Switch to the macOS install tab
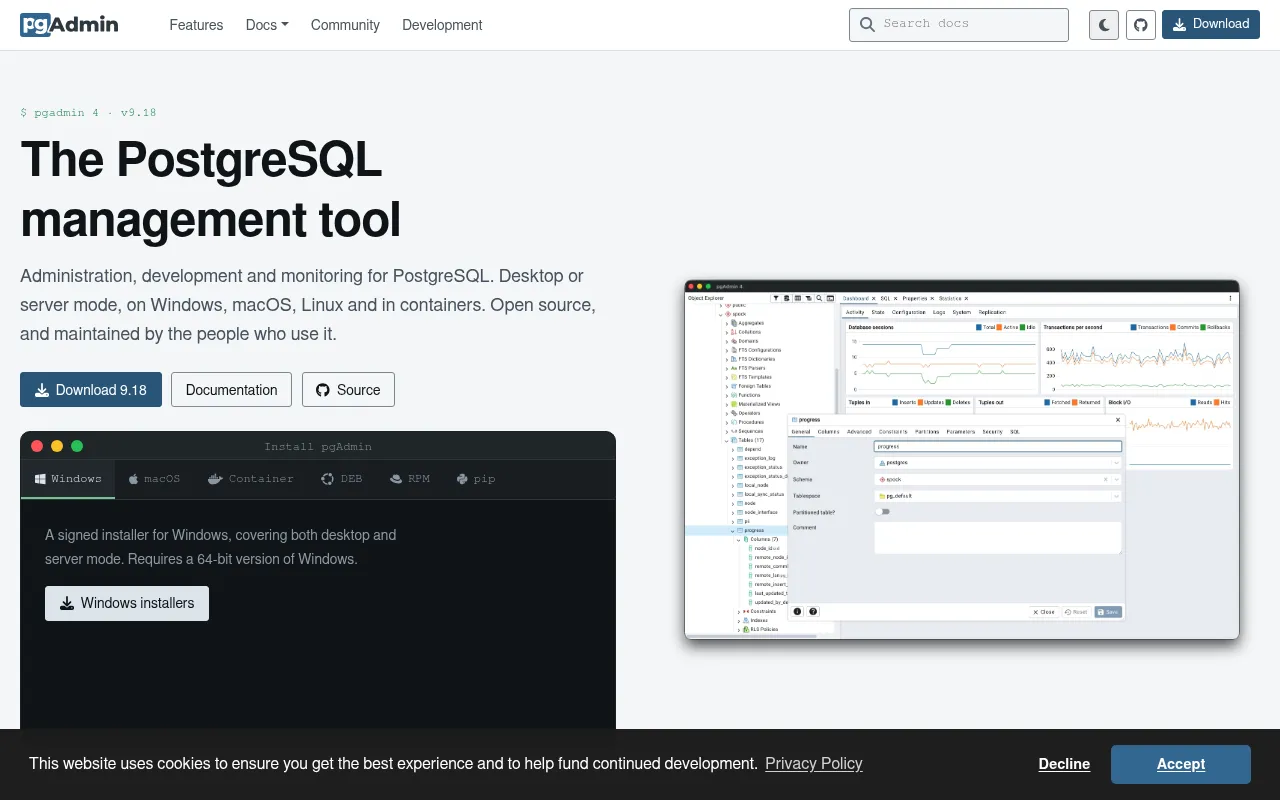 (x=154, y=479)
